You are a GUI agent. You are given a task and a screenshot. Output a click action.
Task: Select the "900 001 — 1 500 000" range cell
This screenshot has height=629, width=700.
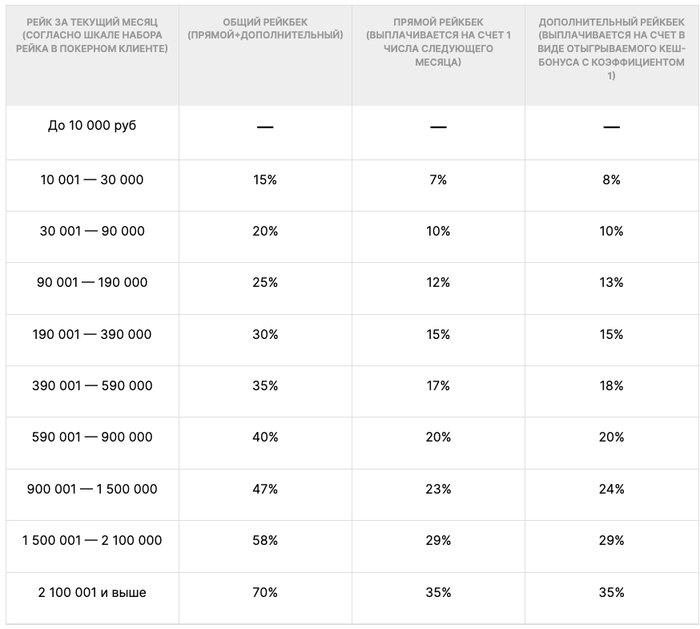pos(92,489)
